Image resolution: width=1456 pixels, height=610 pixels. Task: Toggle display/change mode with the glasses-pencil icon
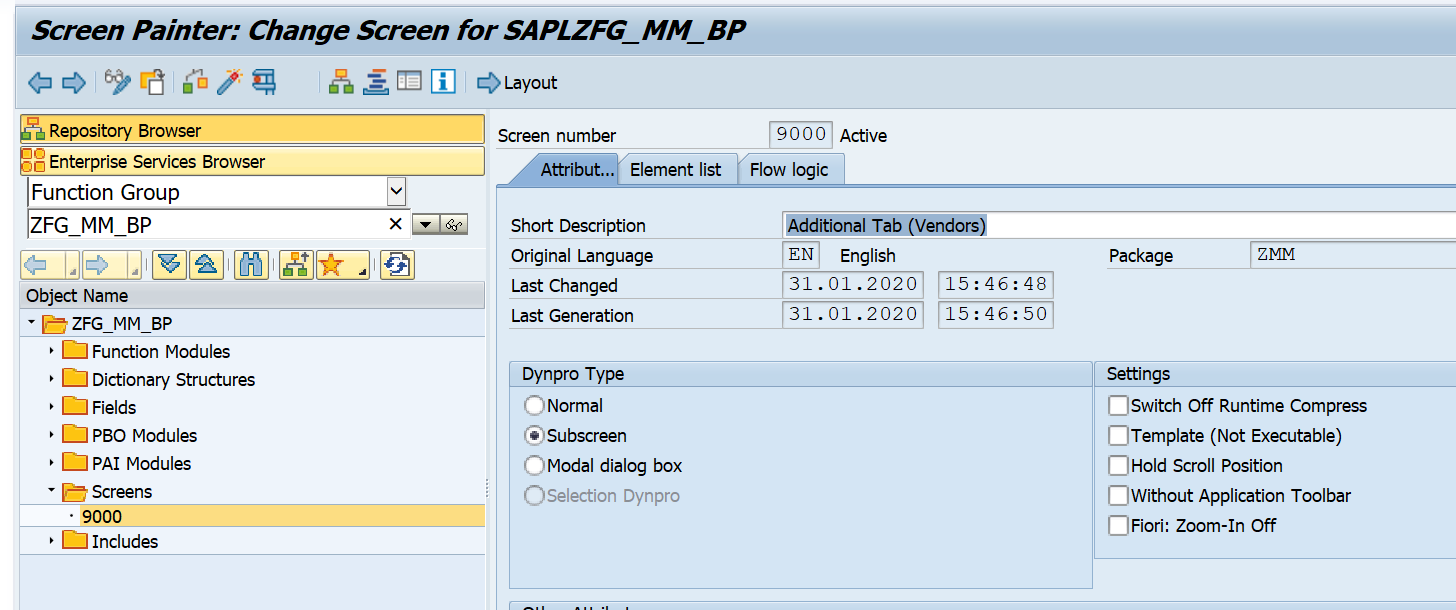click(117, 82)
